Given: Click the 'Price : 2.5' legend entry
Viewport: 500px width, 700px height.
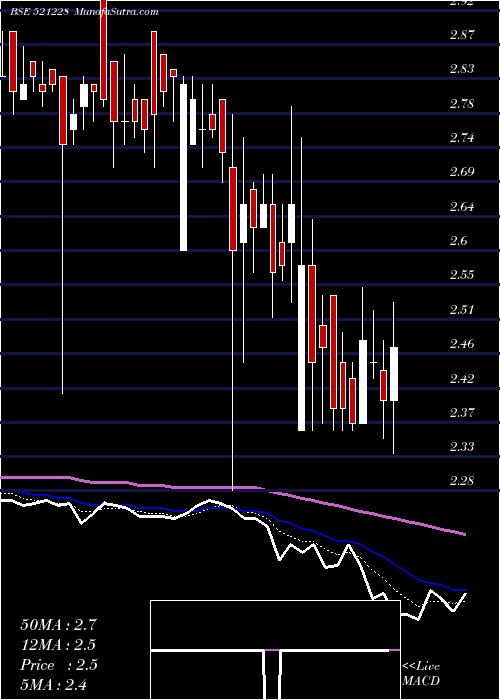Looking at the screenshot, I should tap(58, 665).
